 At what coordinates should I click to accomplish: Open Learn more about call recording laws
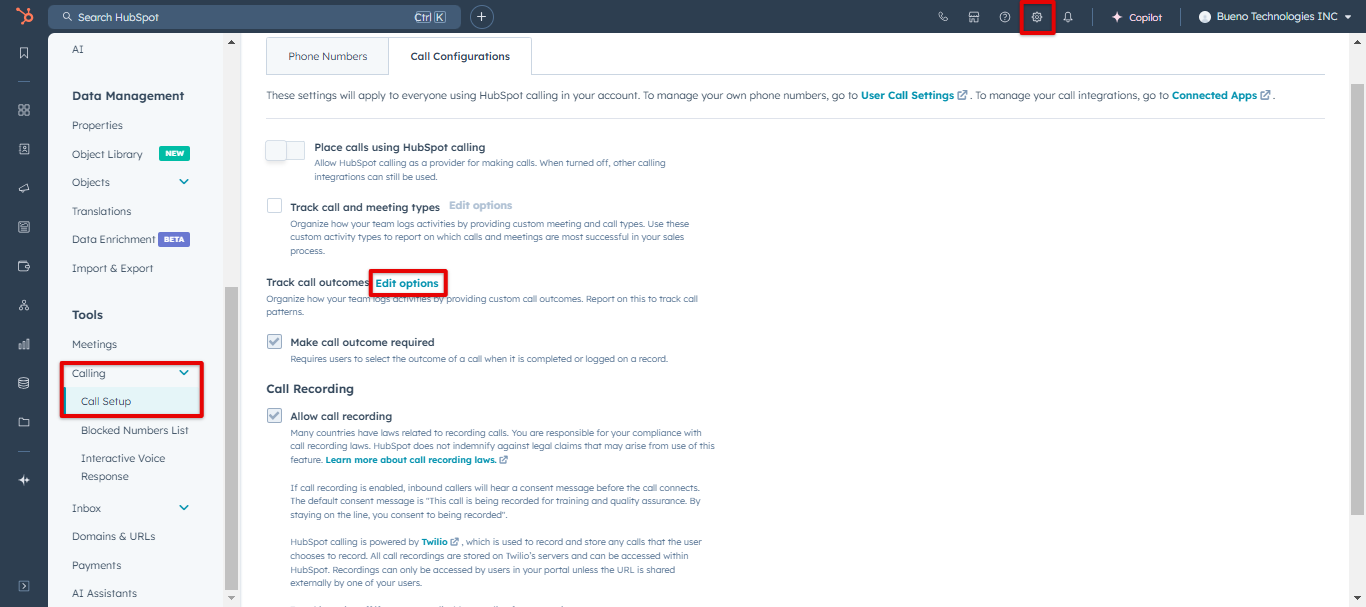[x=410, y=460]
